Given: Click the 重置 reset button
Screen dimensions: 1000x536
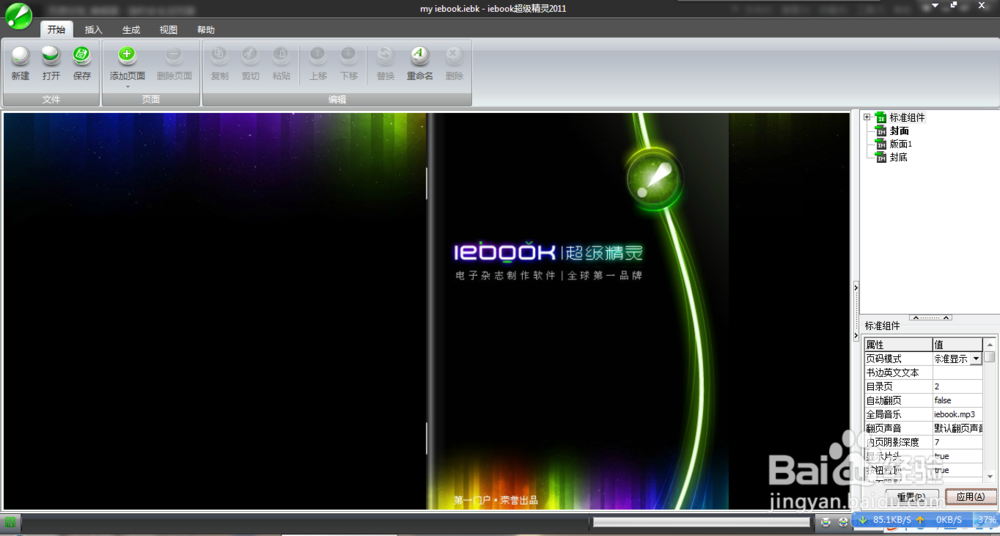Looking at the screenshot, I should [912, 496].
